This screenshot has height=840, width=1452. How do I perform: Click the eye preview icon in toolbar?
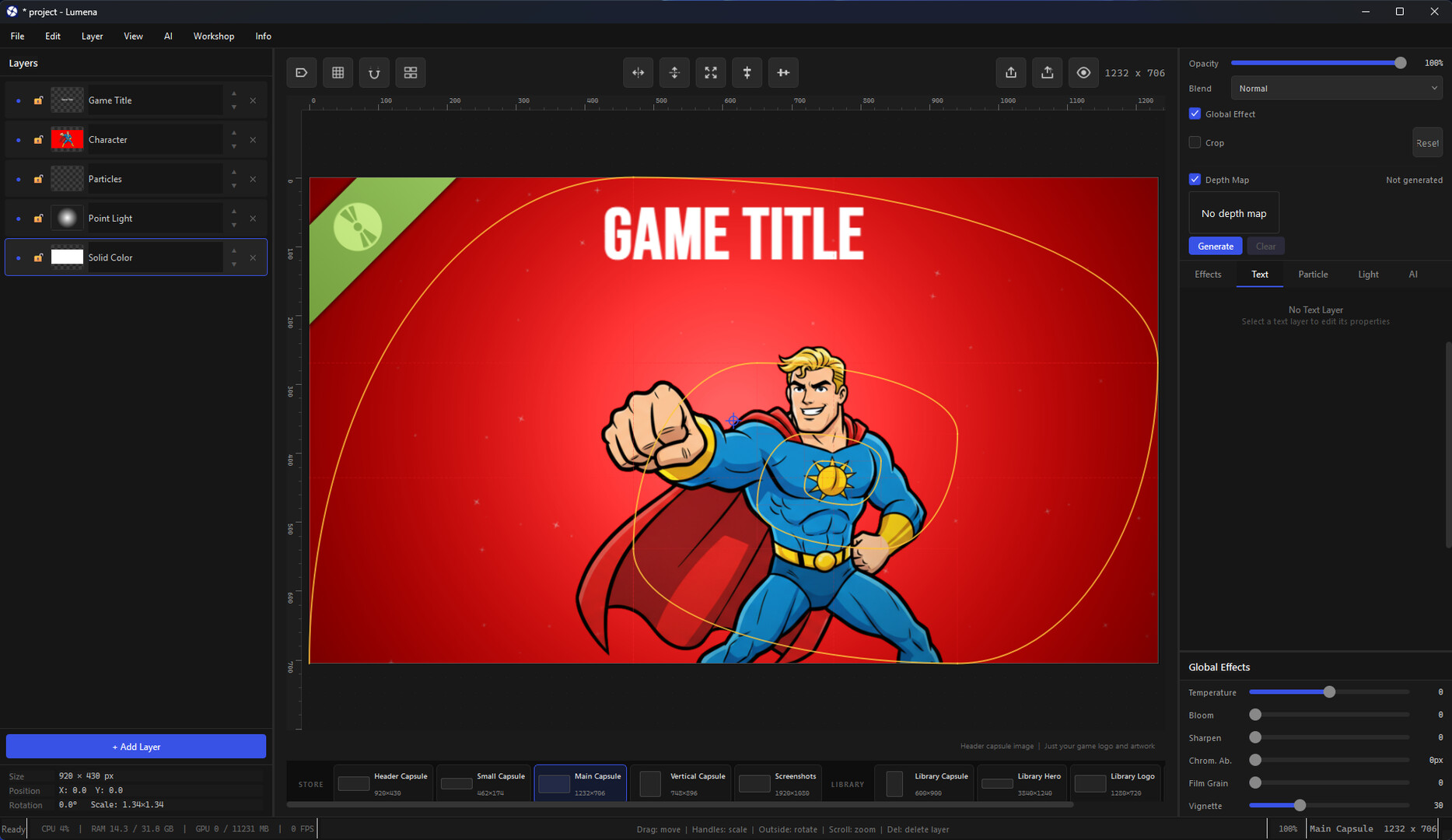(1083, 72)
